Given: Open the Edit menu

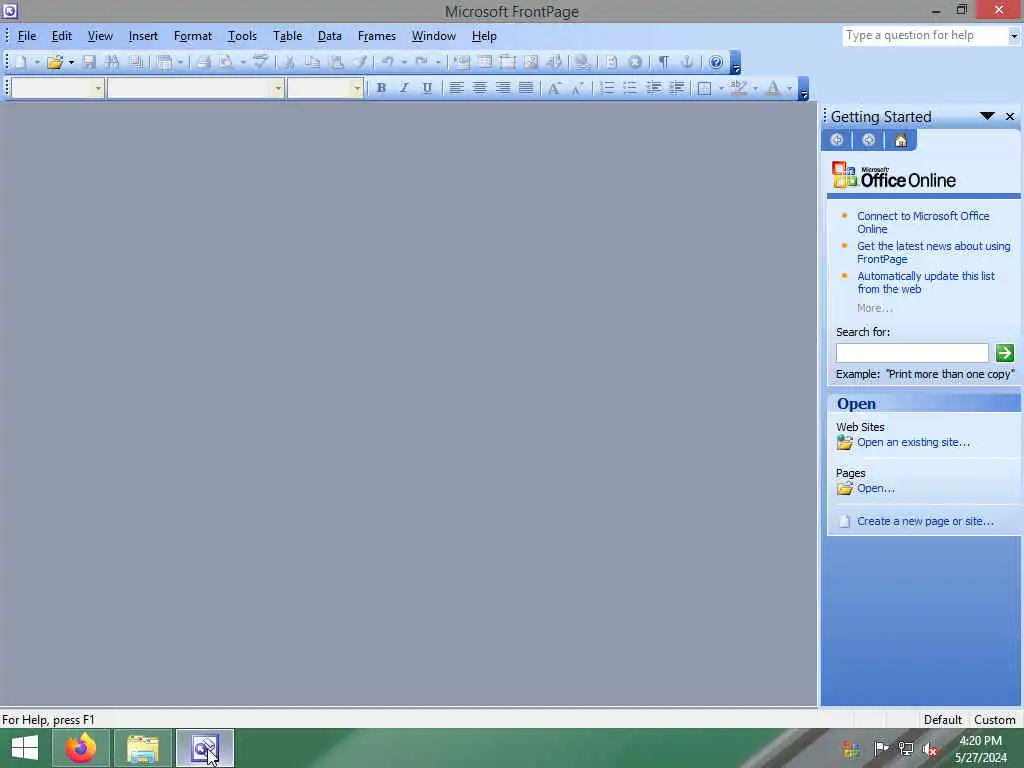Looking at the screenshot, I should pos(62,36).
